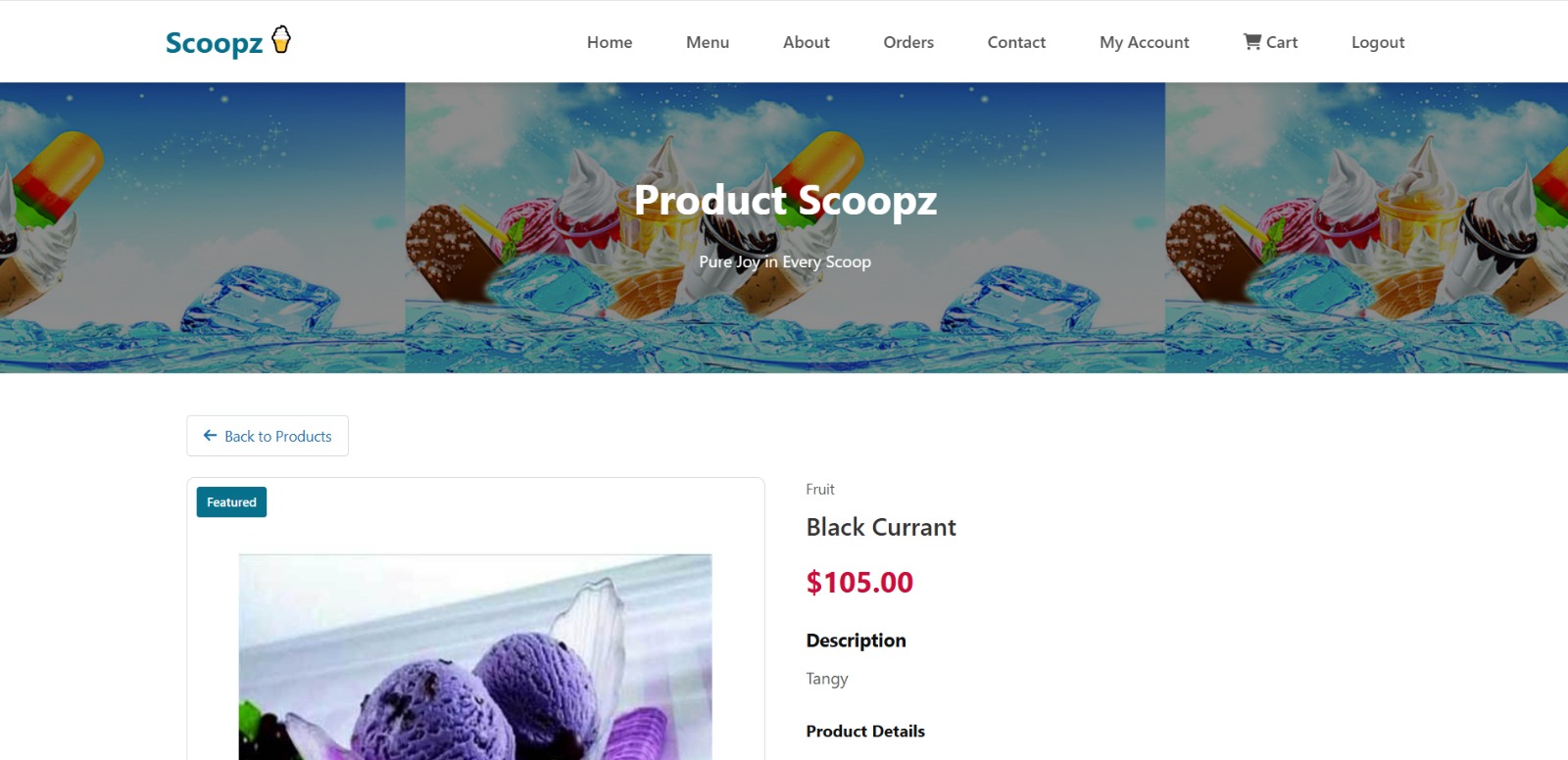This screenshot has width=1568, height=760.
Task: Open the Contact page
Action: tap(1016, 42)
